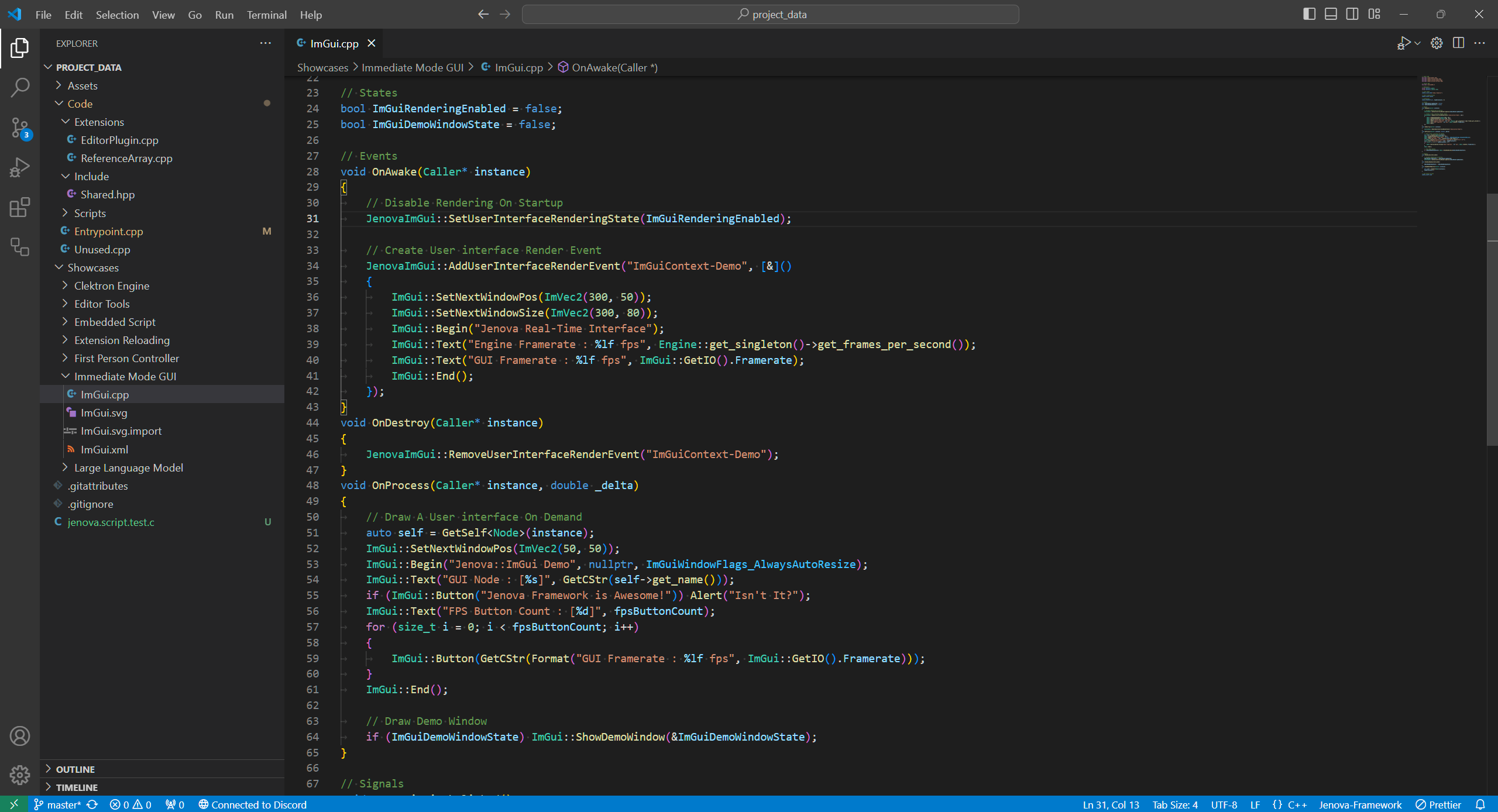The width and height of the screenshot is (1498, 812).
Task: Select the ImGui.cpp editor tab
Action: point(334,43)
